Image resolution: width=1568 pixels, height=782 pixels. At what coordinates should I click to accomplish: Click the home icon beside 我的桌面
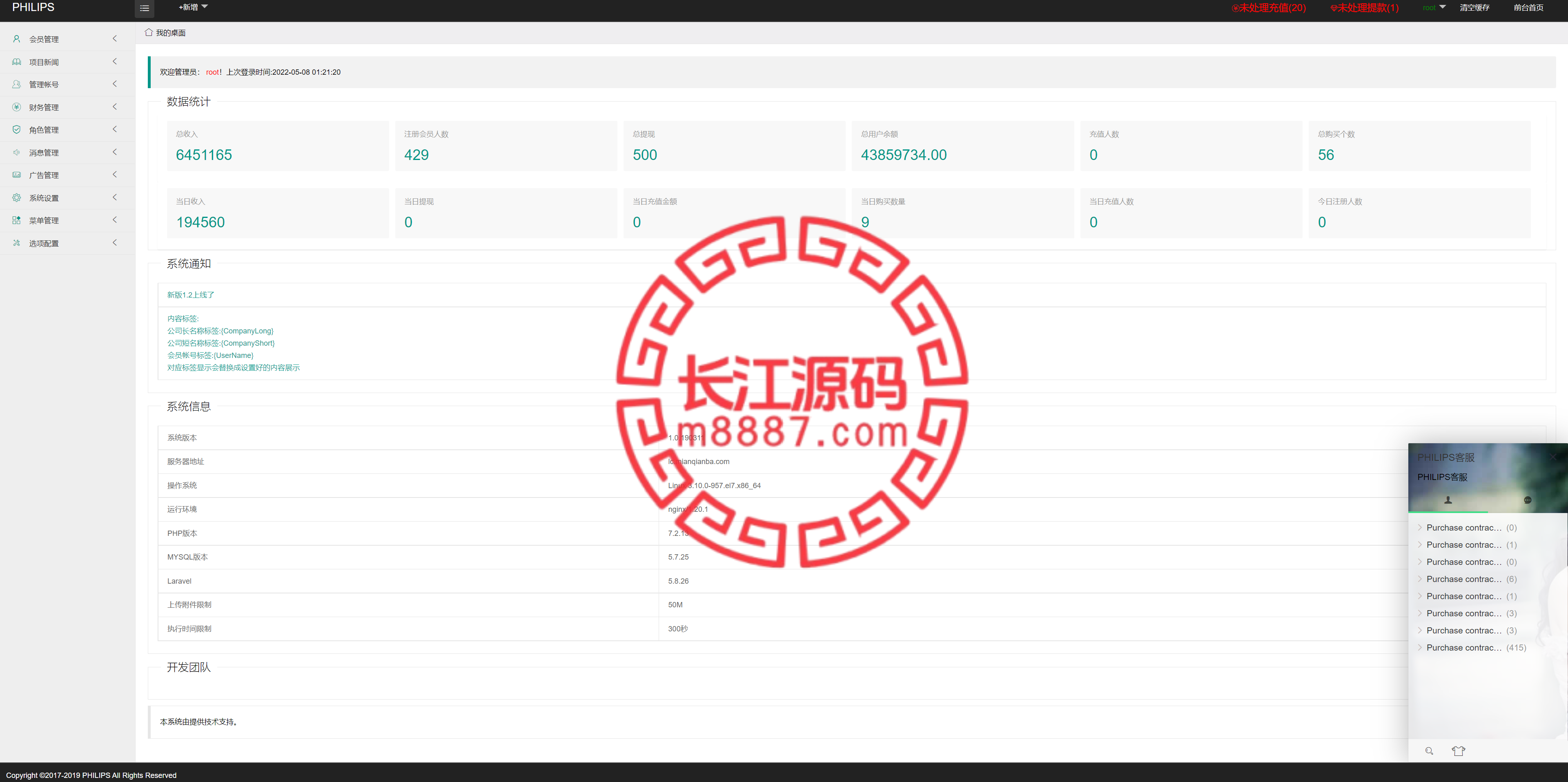pos(149,32)
